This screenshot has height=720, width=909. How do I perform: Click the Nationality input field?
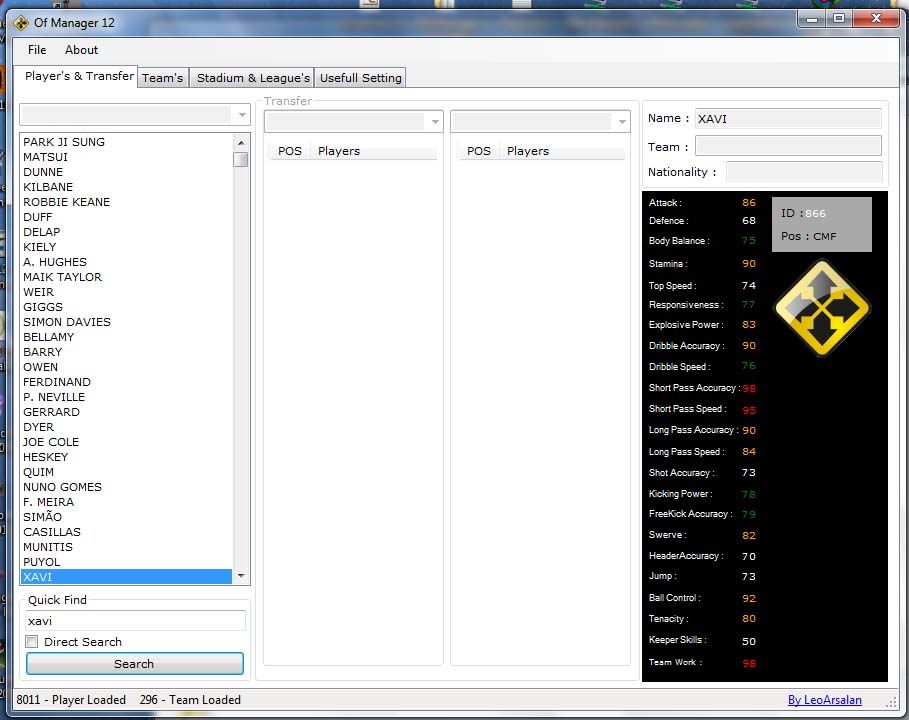point(803,172)
